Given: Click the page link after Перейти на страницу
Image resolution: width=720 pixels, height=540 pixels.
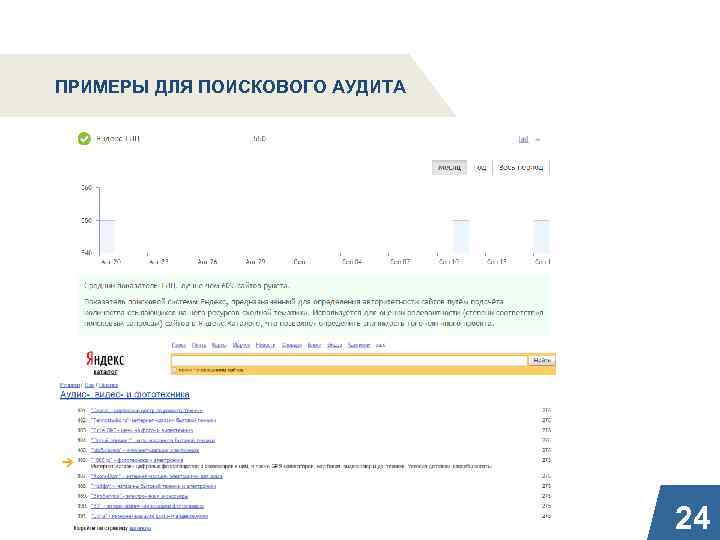Looking at the screenshot, I should tap(140, 529).
